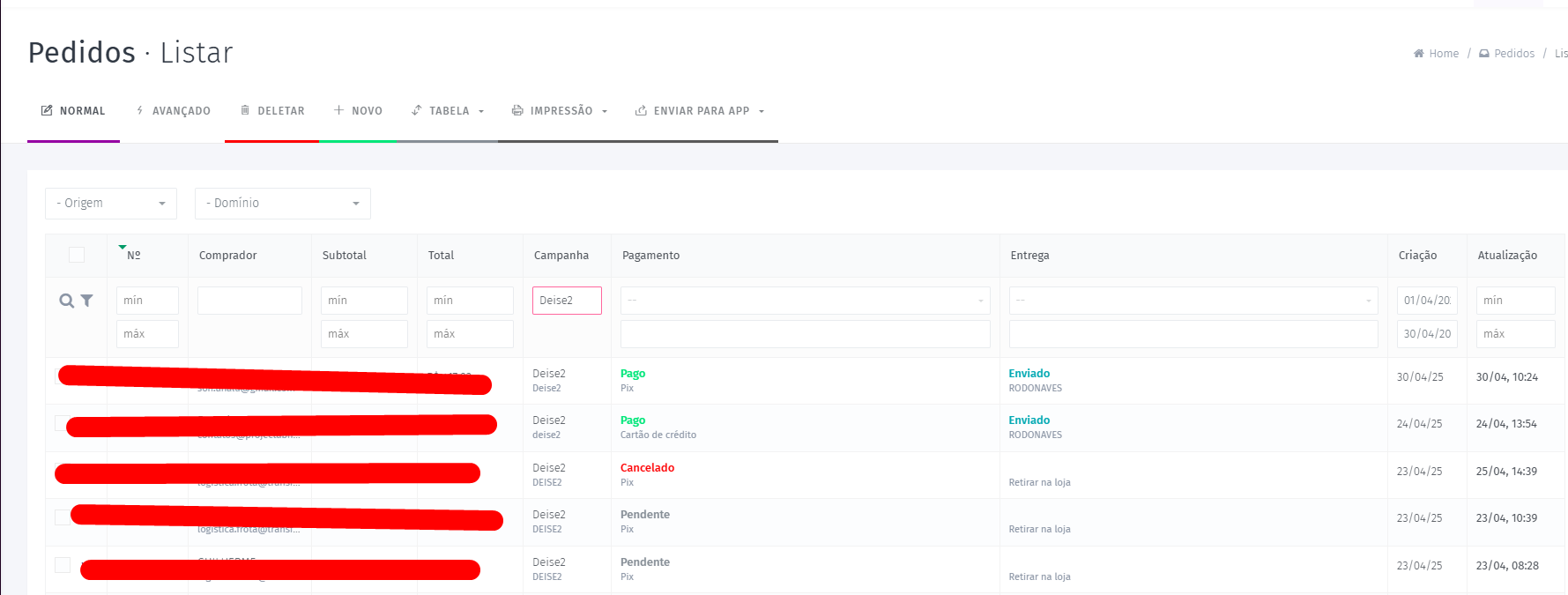Image resolution: width=1568 pixels, height=595 pixels.
Task: Check the last visible order row checkbox
Action: click(x=63, y=564)
